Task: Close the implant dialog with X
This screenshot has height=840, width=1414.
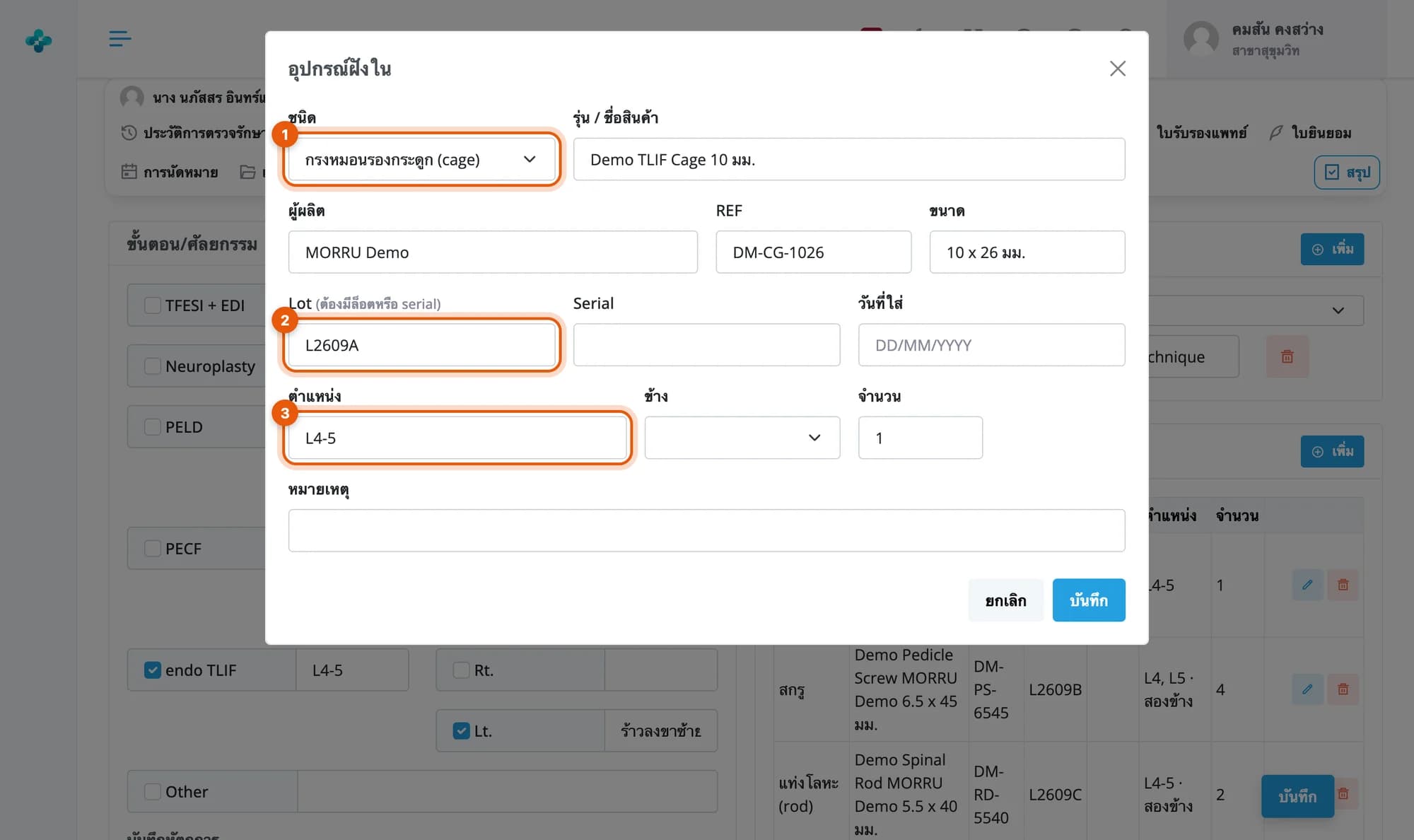Action: point(1117,69)
